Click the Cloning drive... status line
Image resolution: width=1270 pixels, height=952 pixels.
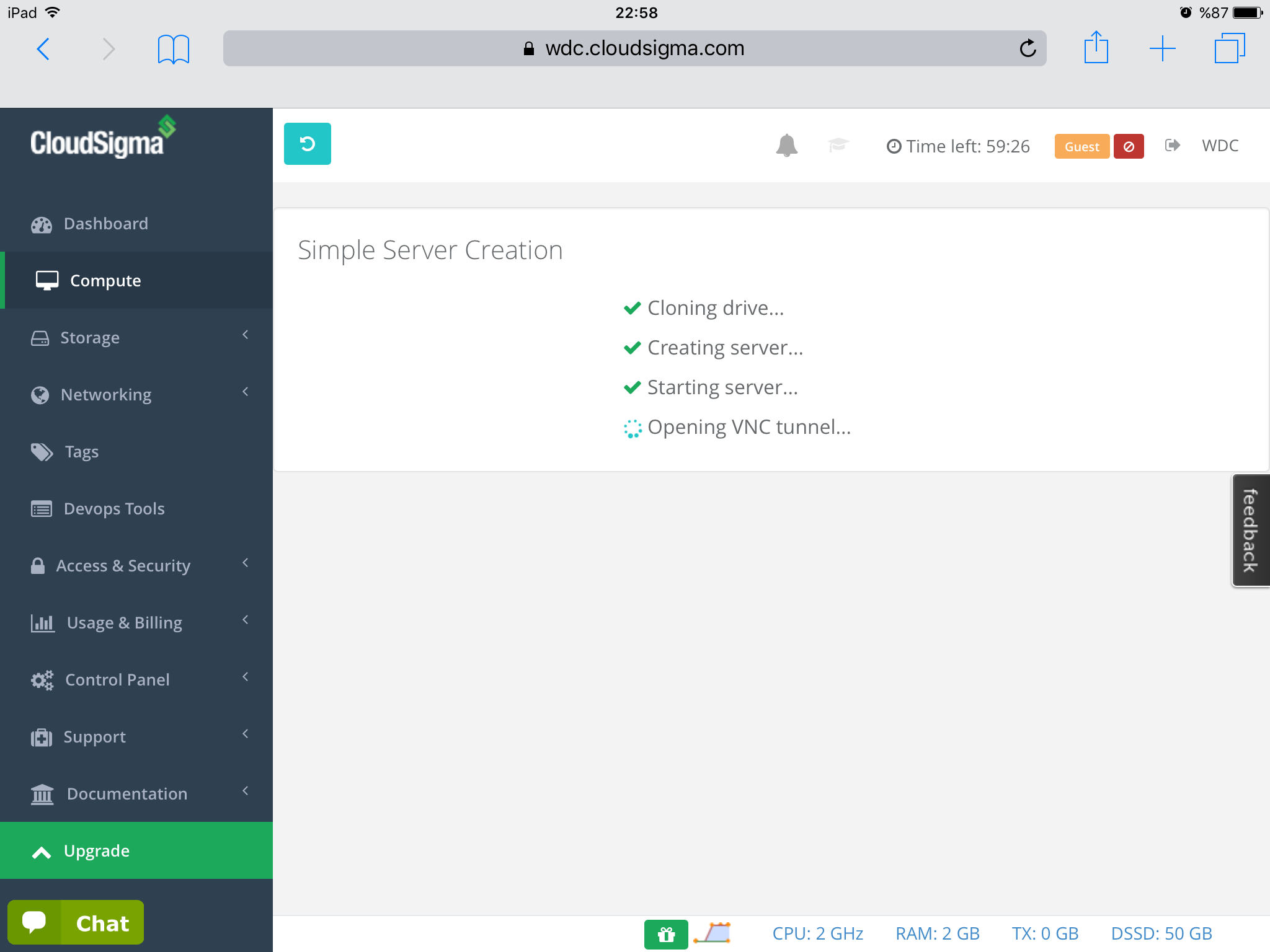click(704, 308)
